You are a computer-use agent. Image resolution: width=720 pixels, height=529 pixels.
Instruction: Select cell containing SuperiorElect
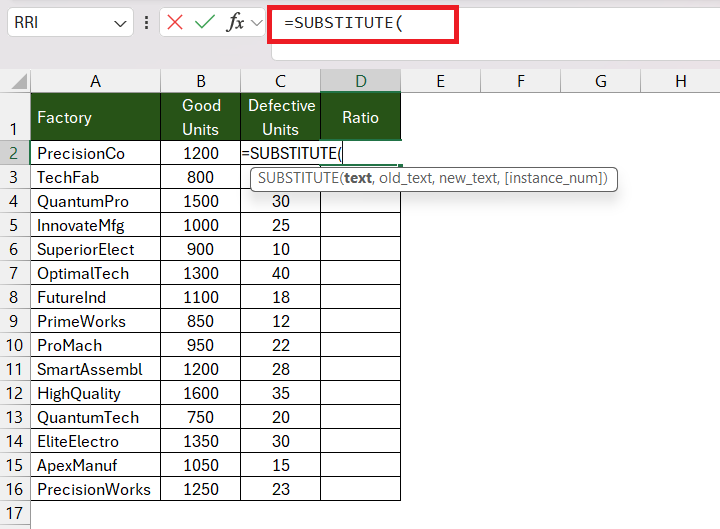coord(96,249)
